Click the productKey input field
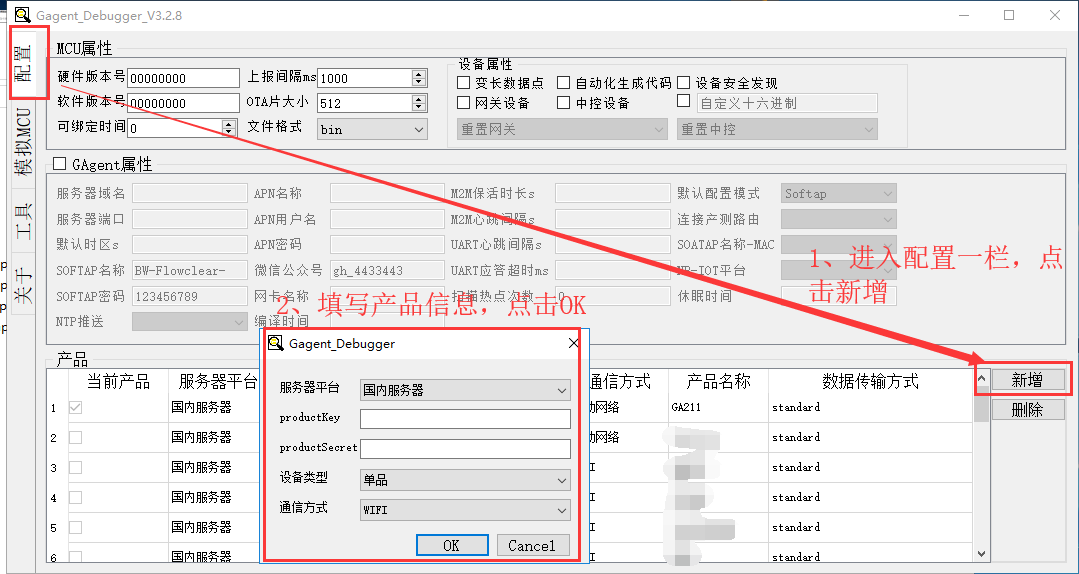 click(x=465, y=419)
